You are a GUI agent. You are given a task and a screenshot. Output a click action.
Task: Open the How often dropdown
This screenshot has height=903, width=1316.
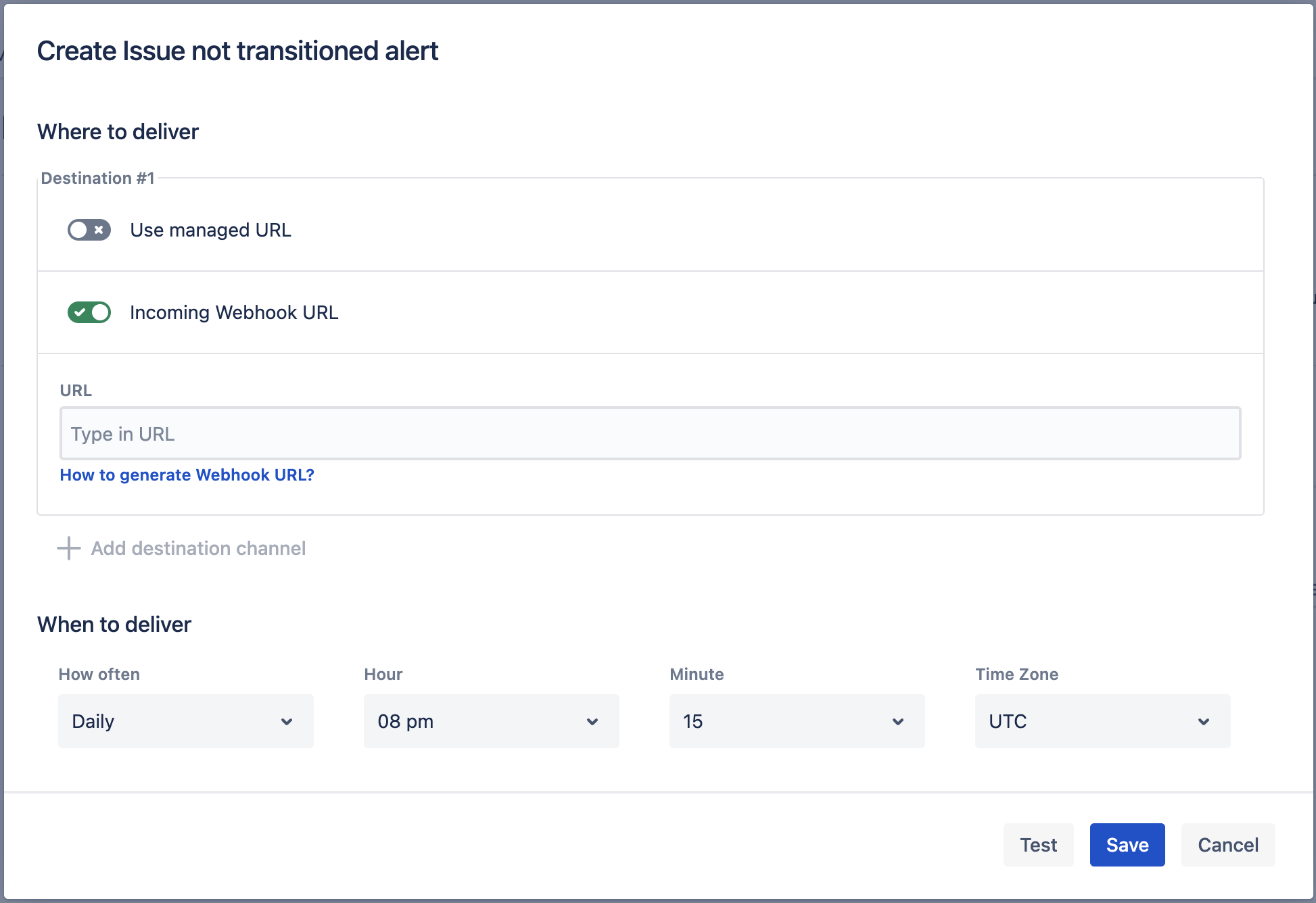(x=185, y=721)
